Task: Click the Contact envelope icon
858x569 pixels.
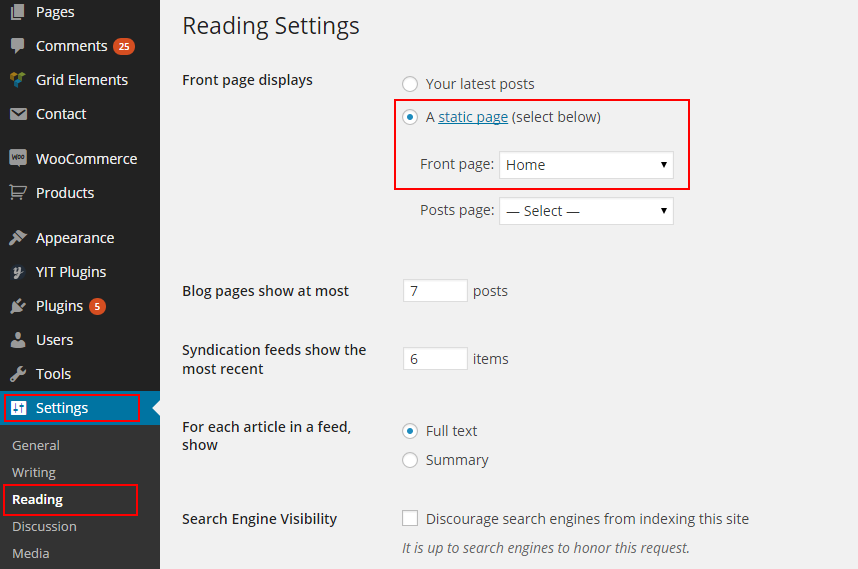Action: [18, 114]
